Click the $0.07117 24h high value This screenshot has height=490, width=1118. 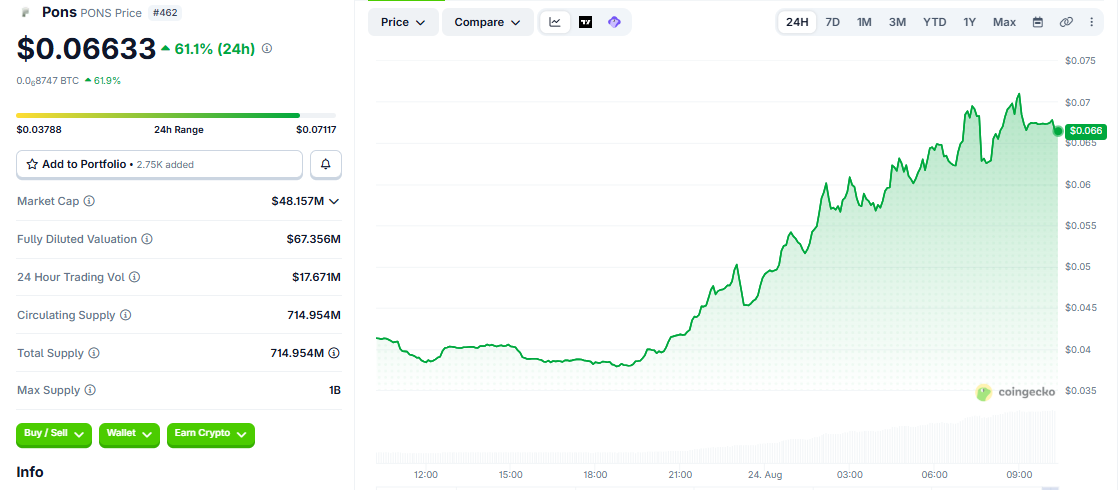(x=317, y=130)
